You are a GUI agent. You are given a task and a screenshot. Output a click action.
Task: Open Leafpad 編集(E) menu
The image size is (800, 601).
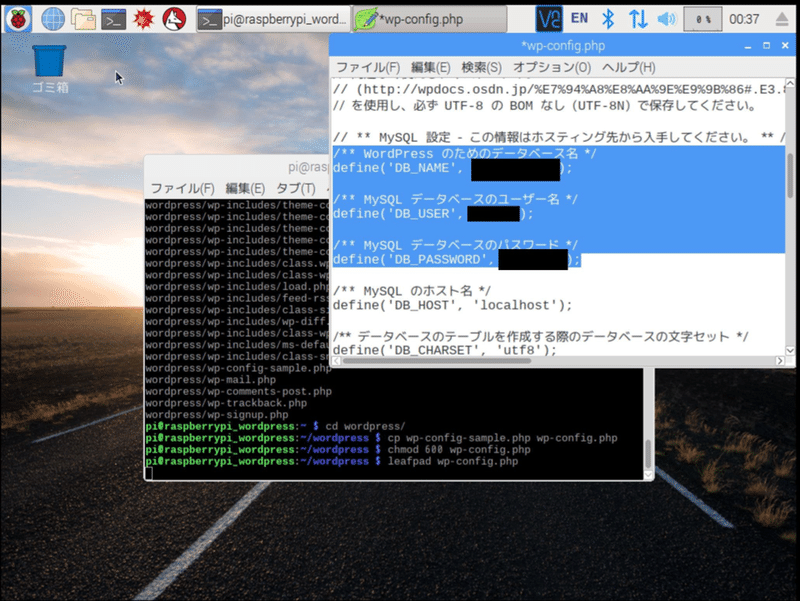tap(431, 67)
